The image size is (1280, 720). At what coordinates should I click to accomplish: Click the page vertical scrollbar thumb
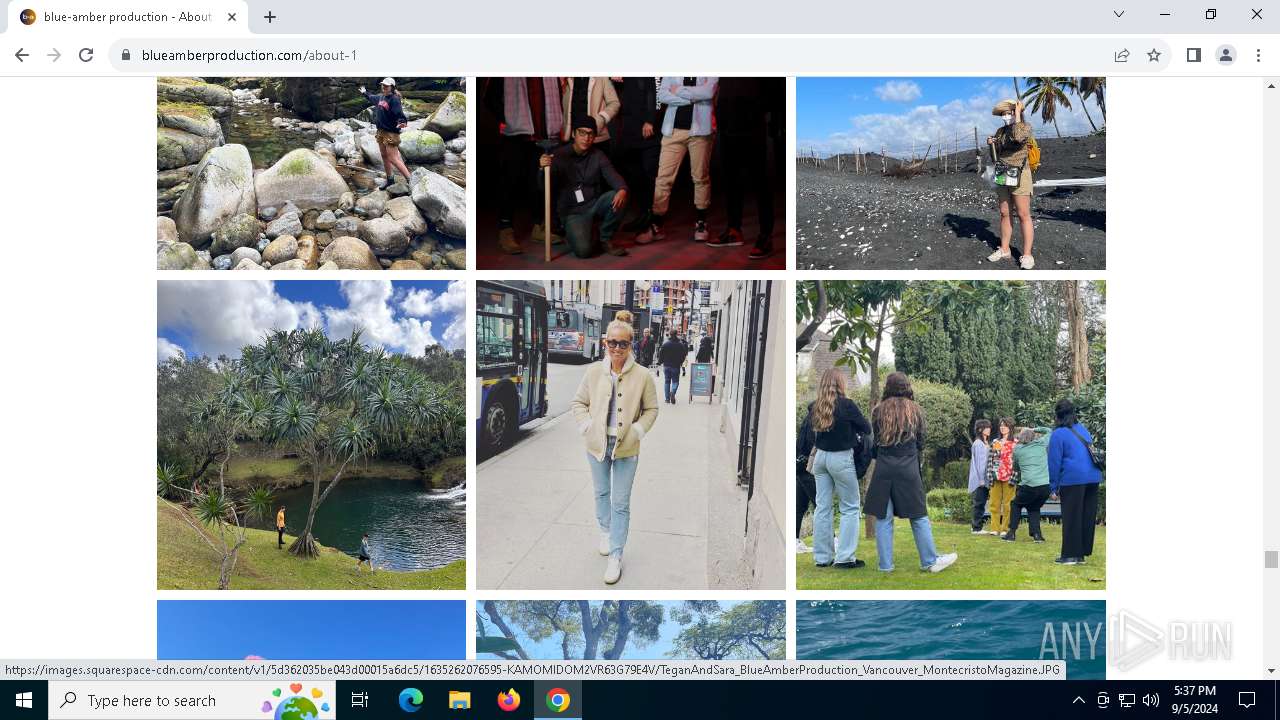pos(1271,559)
